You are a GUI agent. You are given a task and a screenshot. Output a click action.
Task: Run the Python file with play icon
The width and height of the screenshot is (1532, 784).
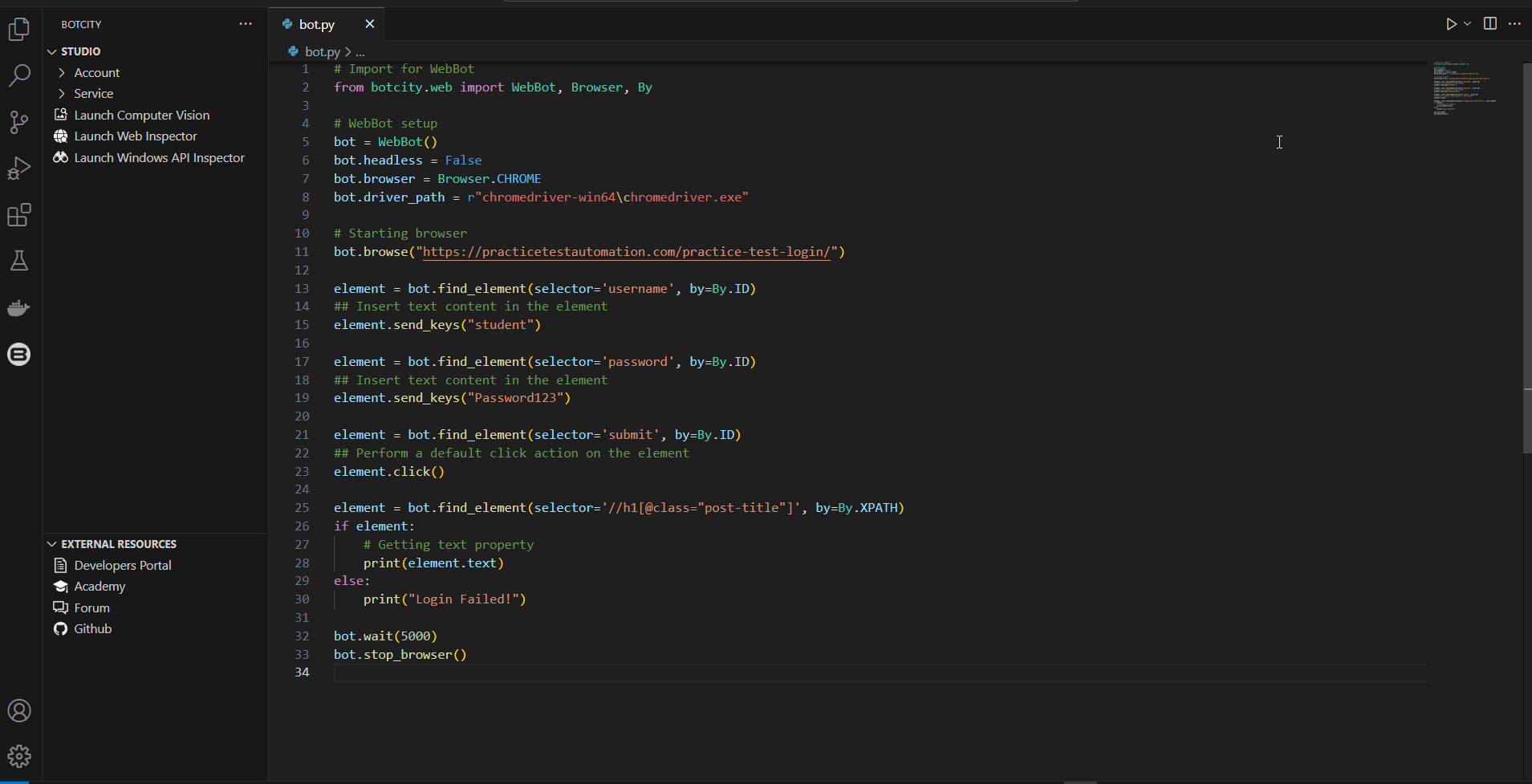(x=1451, y=24)
